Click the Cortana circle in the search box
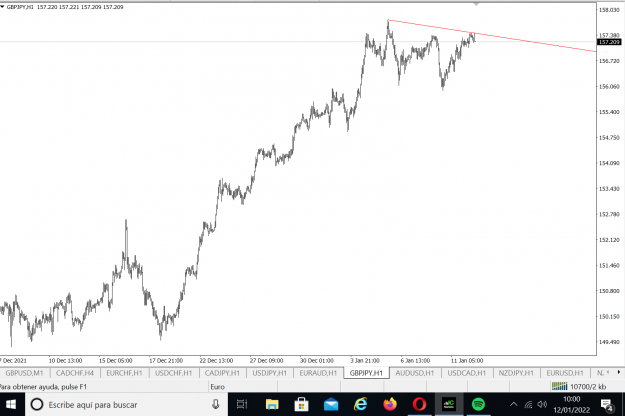The image size is (625, 416). pyautogui.click(x=37, y=404)
